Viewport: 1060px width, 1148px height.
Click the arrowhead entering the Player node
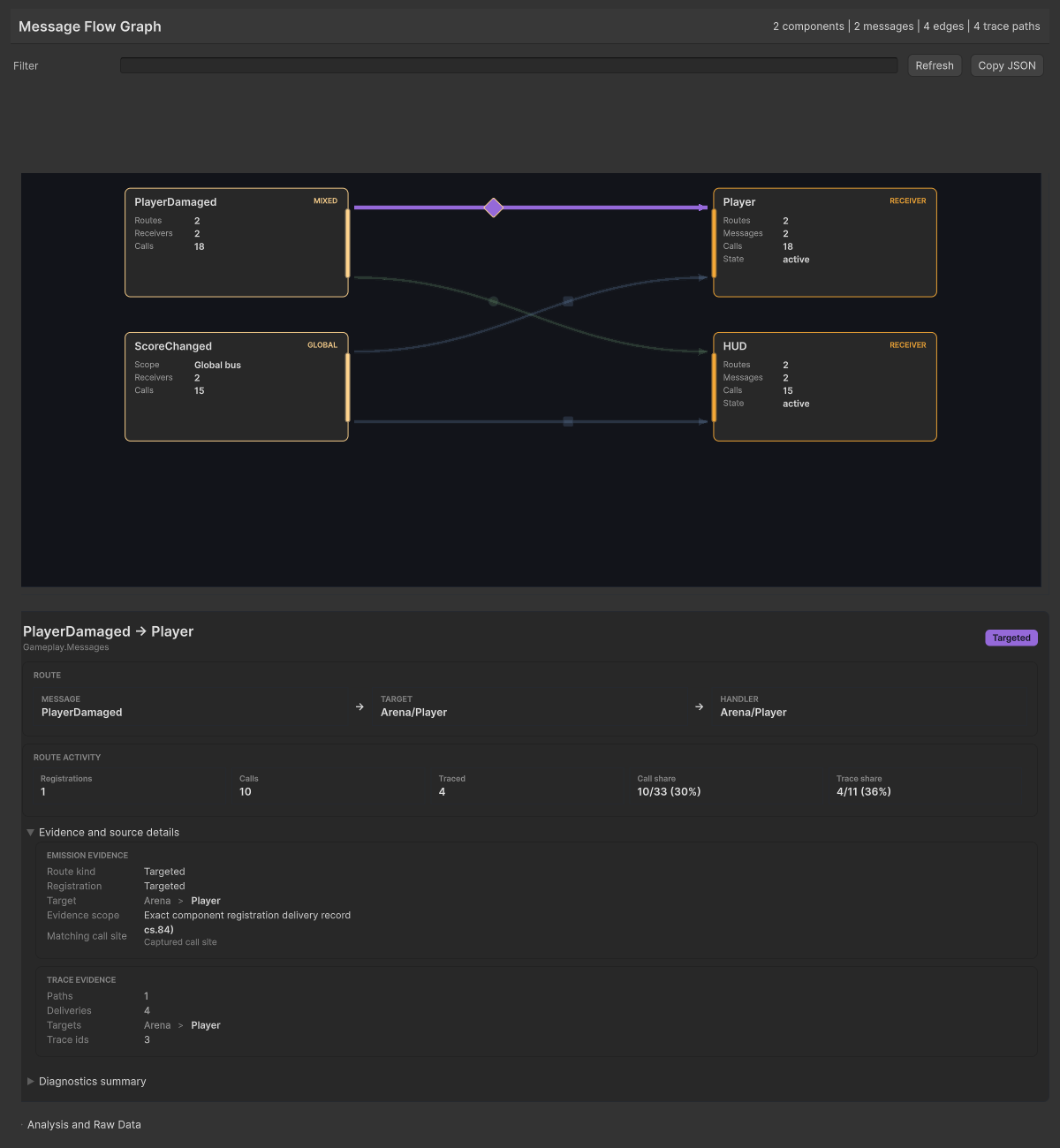pyautogui.click(x=703, y=208)
